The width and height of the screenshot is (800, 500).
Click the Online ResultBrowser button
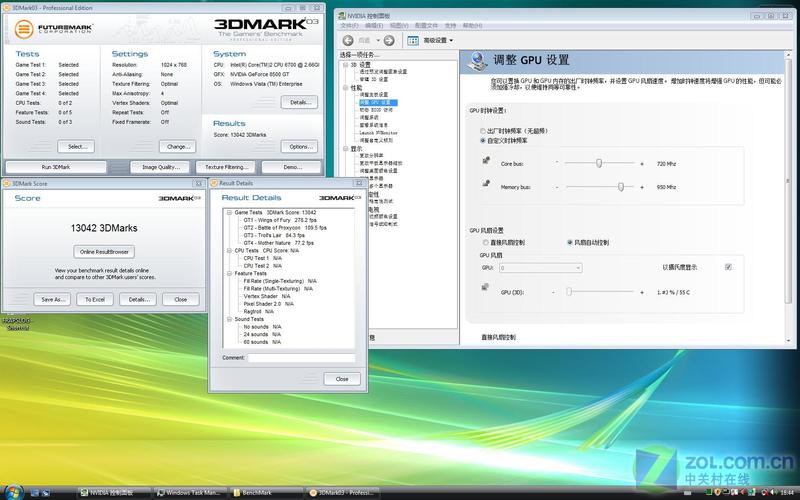(104, 252)
